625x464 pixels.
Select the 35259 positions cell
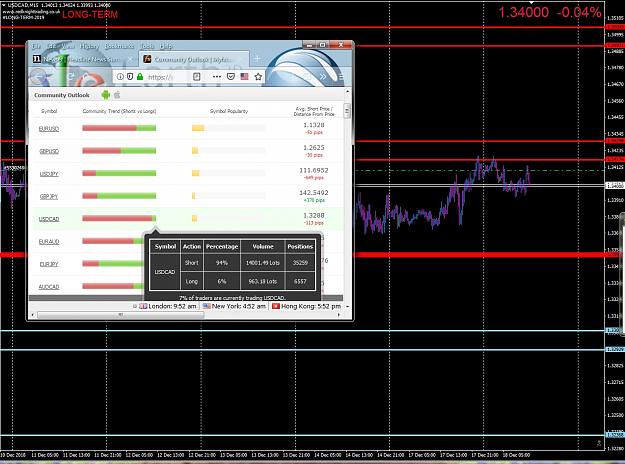point(300,263)
